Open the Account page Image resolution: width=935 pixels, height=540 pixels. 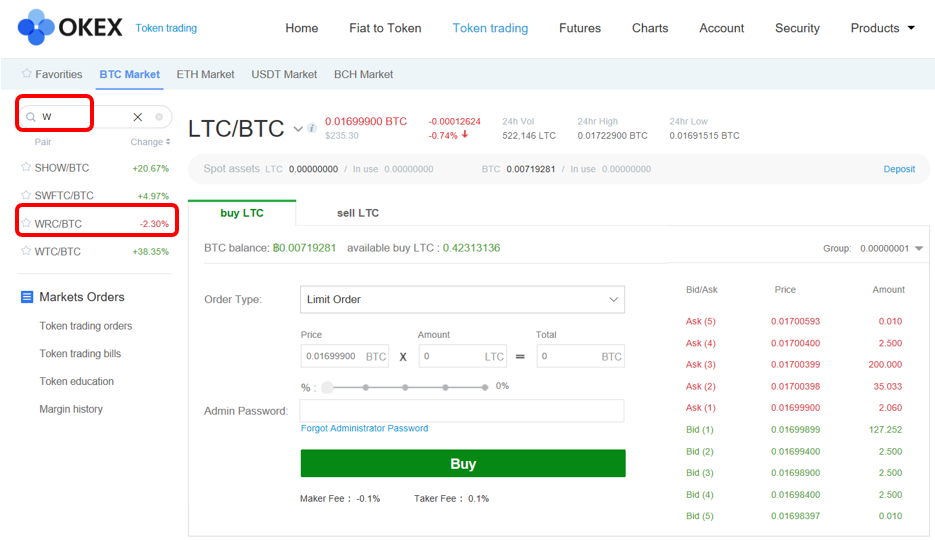click(722, 28)
